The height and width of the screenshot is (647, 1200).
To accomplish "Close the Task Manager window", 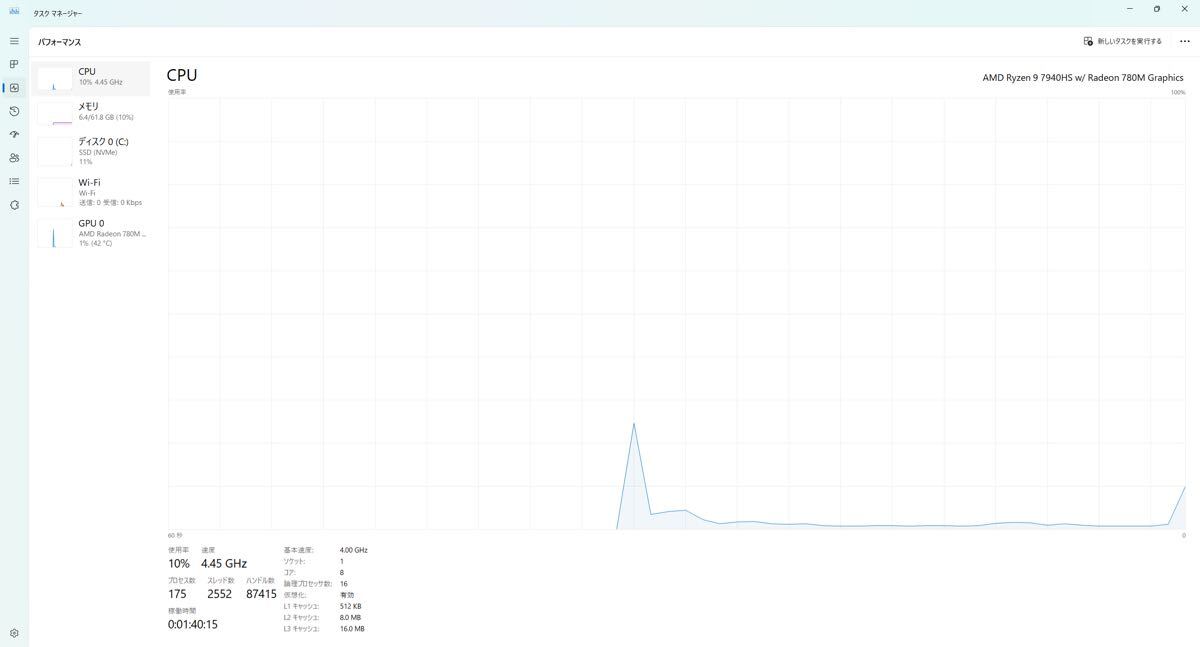I will (1185, 9).
